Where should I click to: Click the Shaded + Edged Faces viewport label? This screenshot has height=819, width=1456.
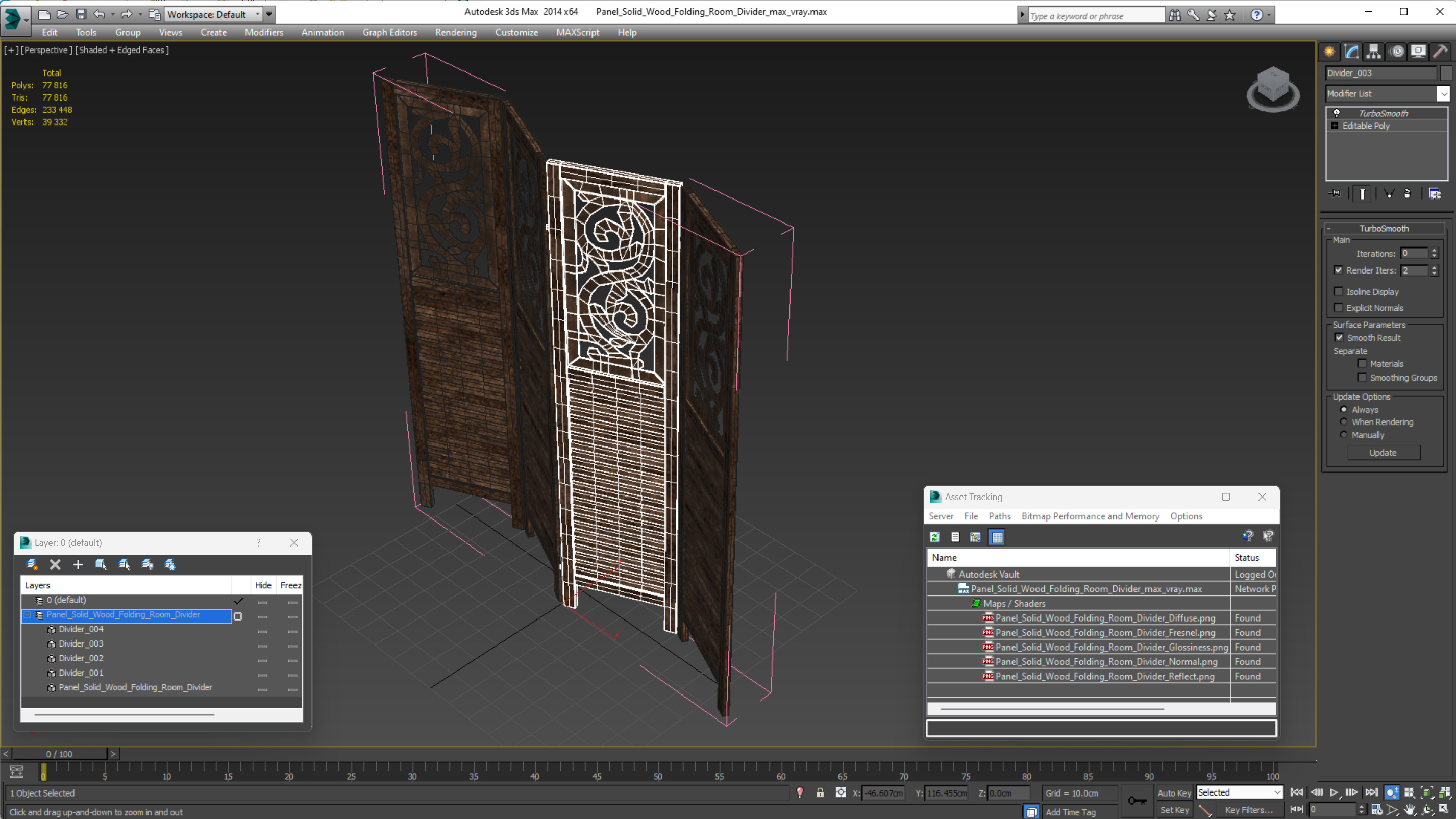[x=121, y=49]
